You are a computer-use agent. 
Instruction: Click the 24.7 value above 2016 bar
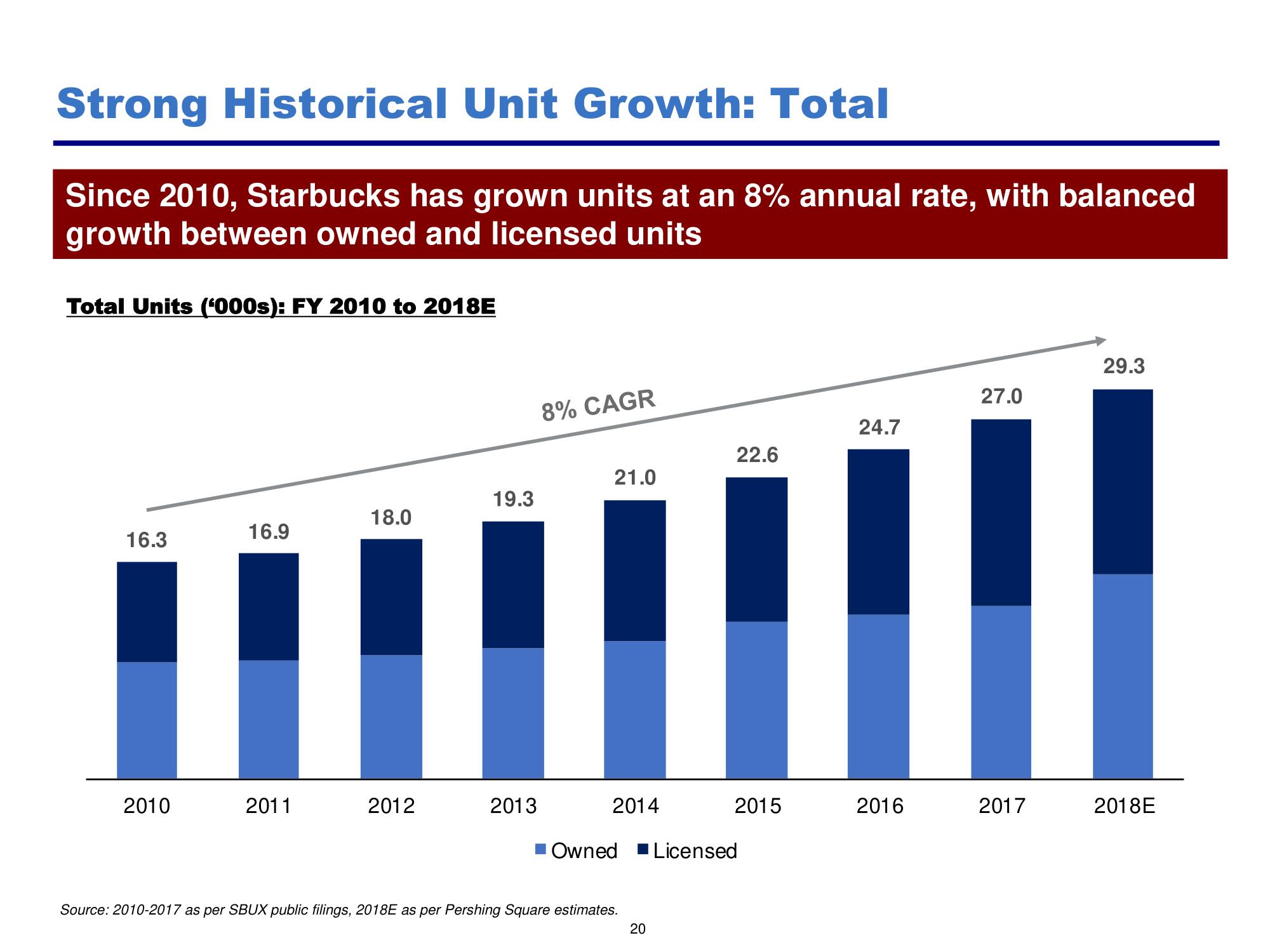tap(879, 428)
